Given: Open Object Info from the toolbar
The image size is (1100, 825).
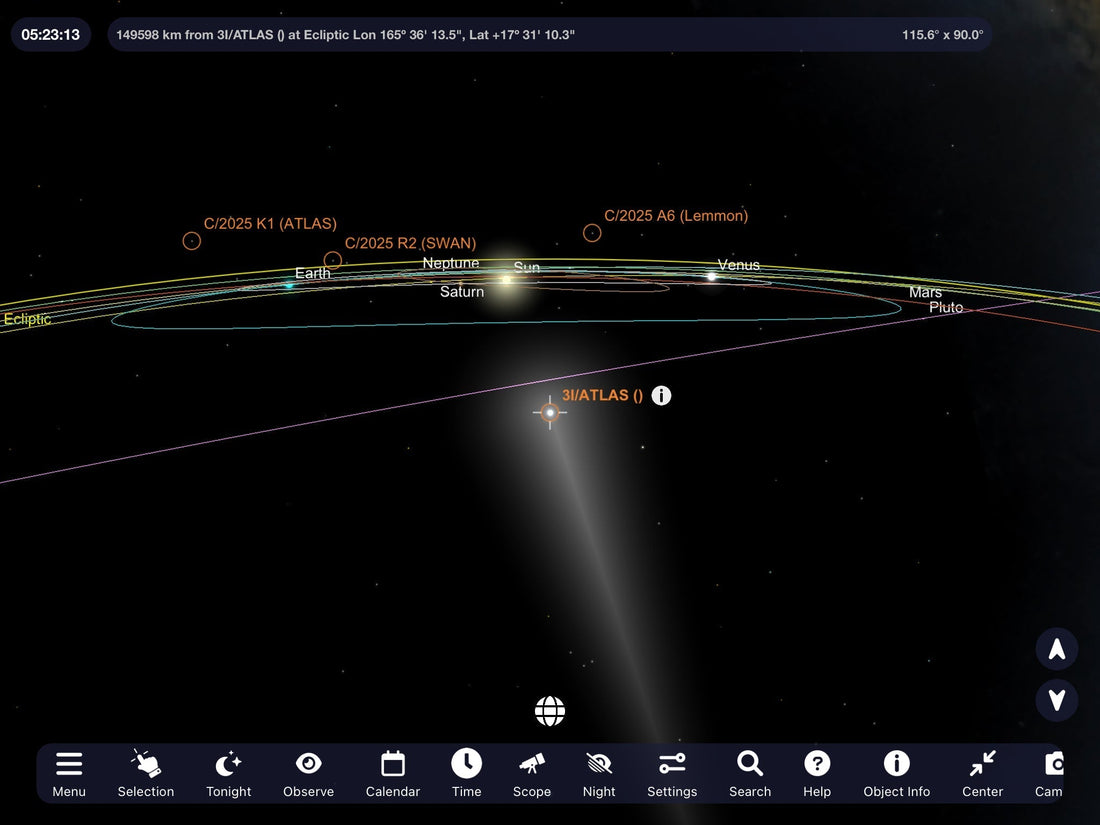Looking at the screenshot, I should [896, 765].
